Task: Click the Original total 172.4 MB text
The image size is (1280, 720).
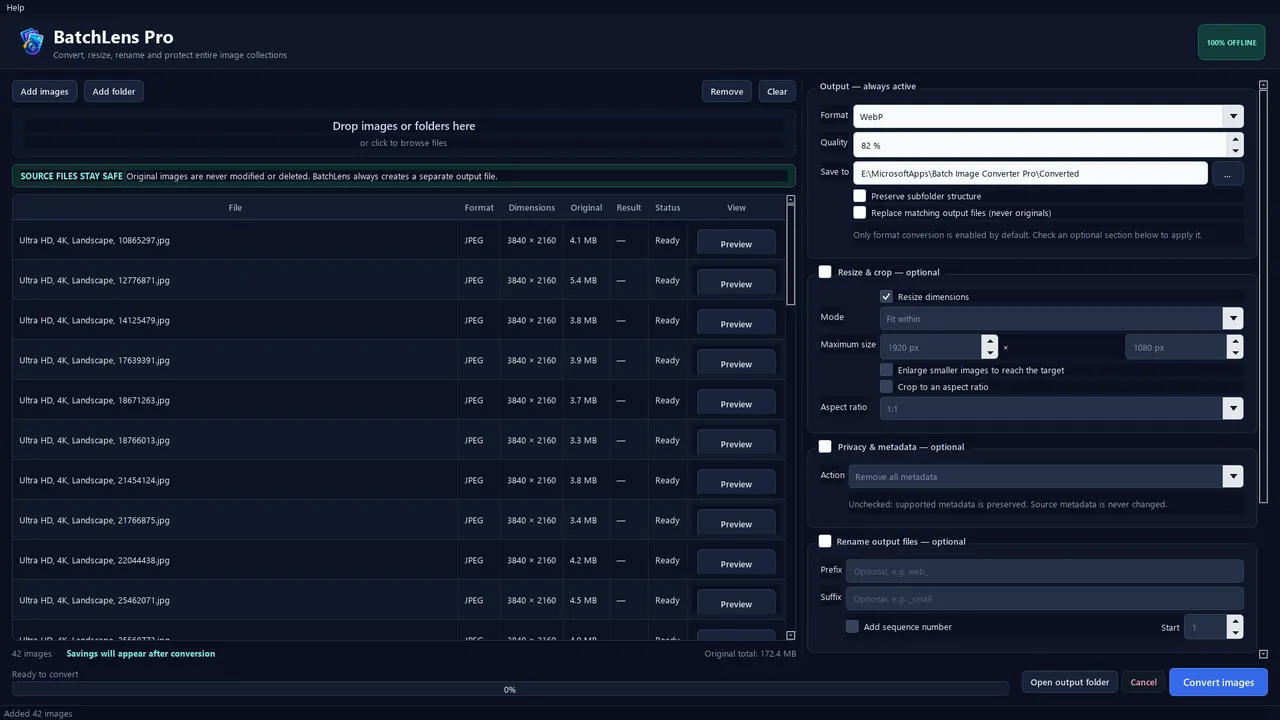Action: [x=750, y=654]
